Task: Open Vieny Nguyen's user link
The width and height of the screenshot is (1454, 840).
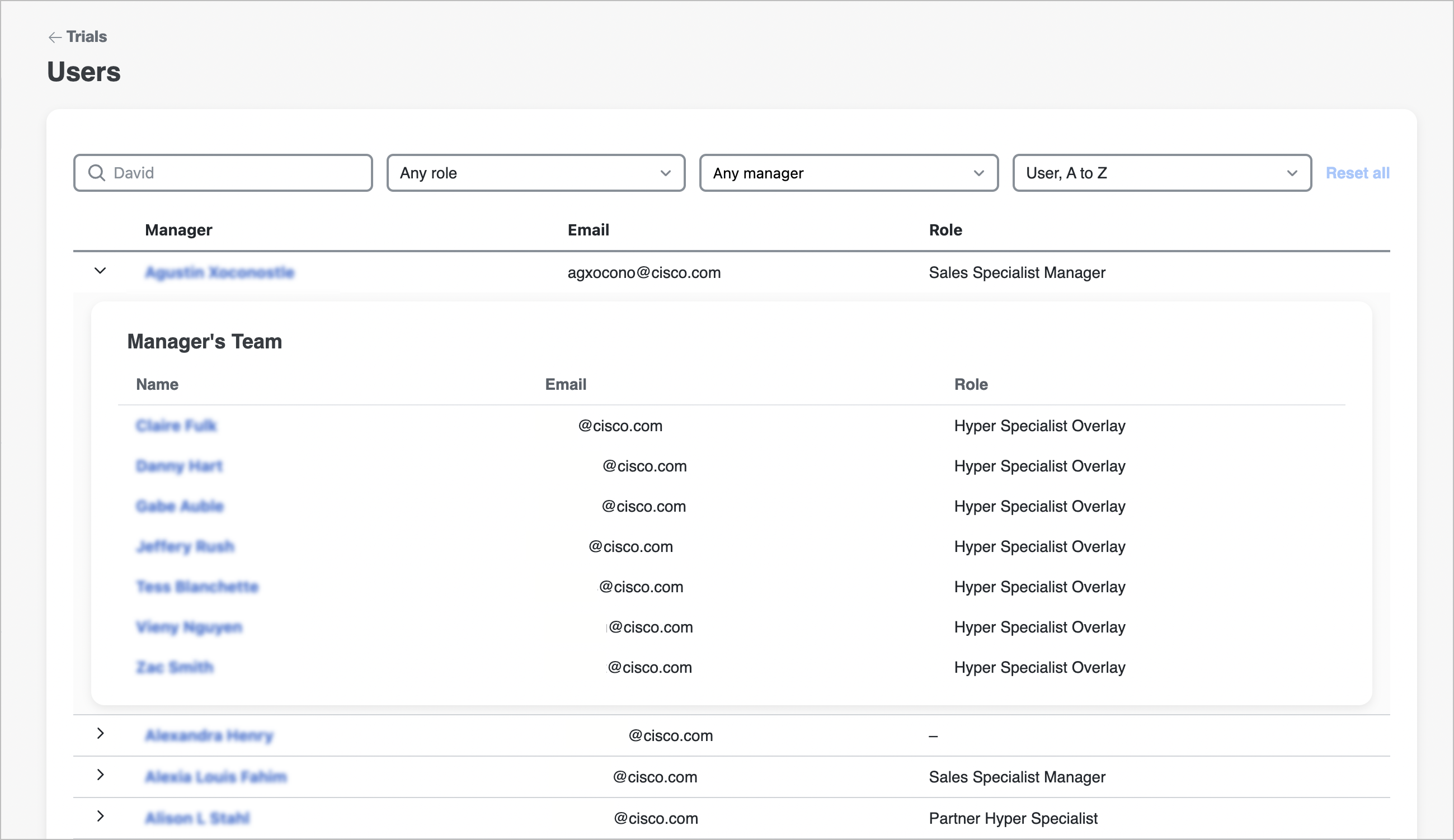Action: [x=189, y=627]
